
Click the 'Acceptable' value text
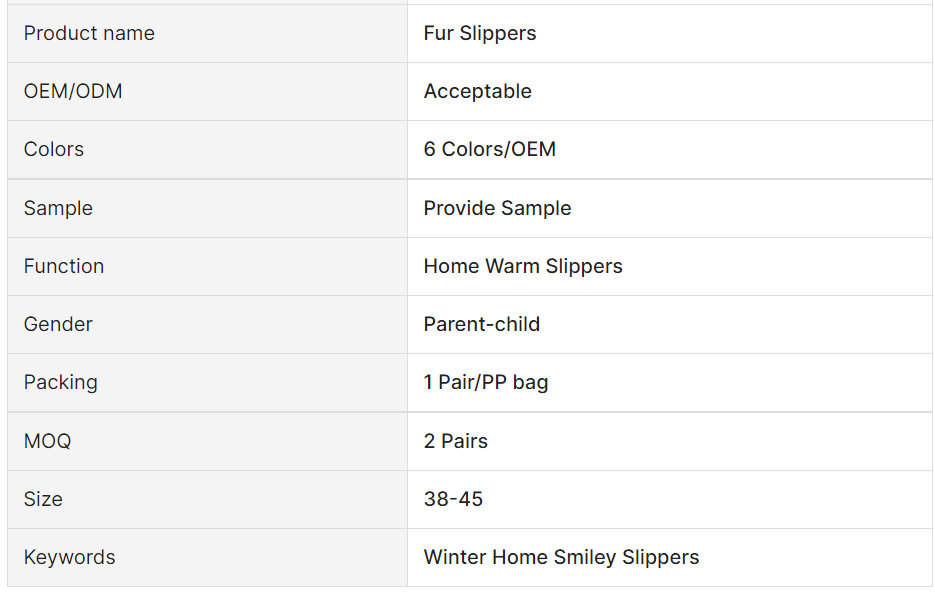coord(477,91)
